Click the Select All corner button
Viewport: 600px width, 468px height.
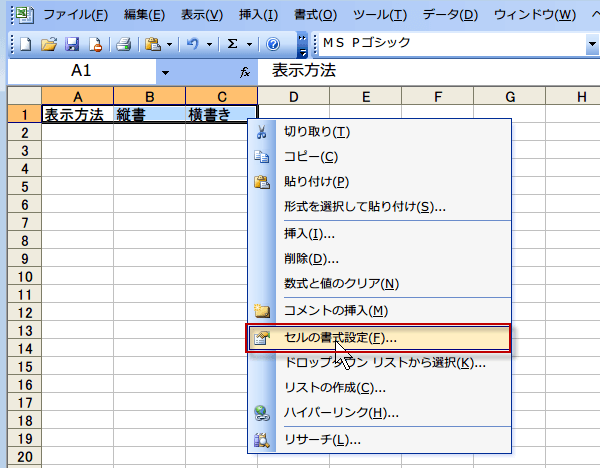(24, 96)
